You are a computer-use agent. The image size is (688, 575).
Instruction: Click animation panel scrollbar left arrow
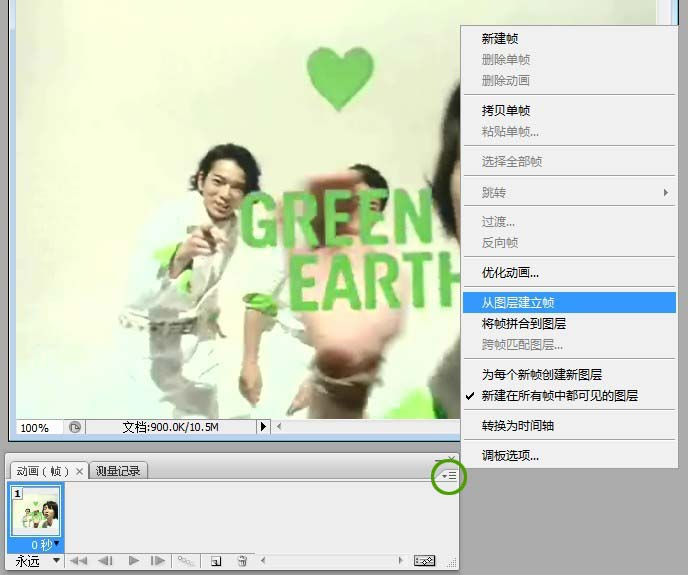point(263,560)
